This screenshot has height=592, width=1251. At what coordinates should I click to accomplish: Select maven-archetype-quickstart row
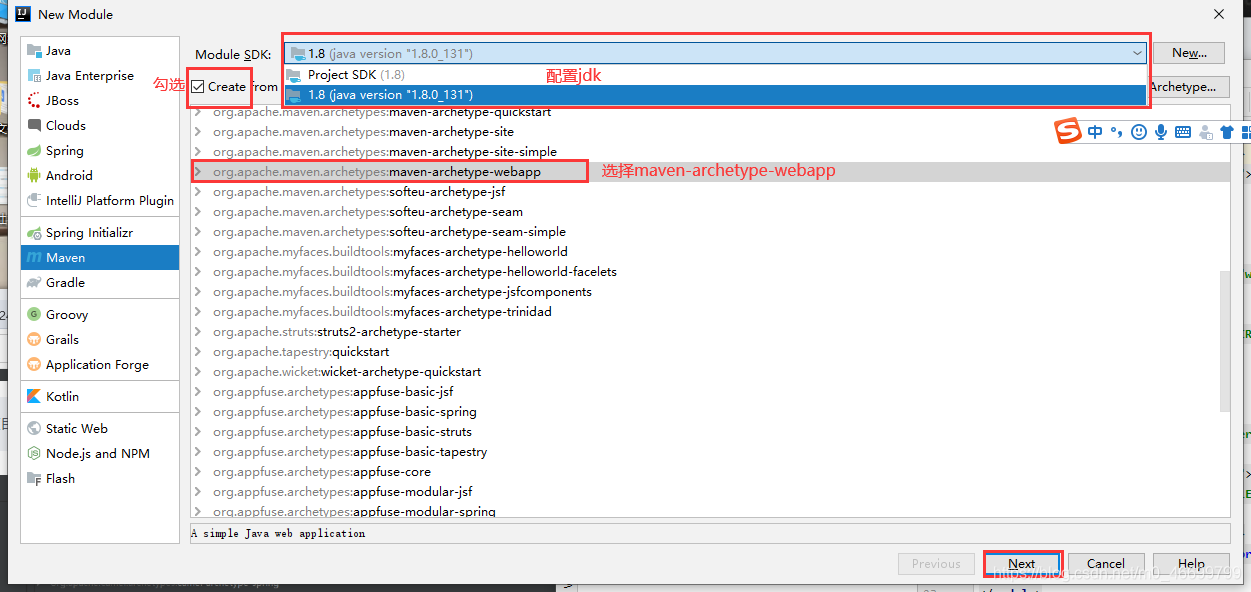click(x=705, y=112)
